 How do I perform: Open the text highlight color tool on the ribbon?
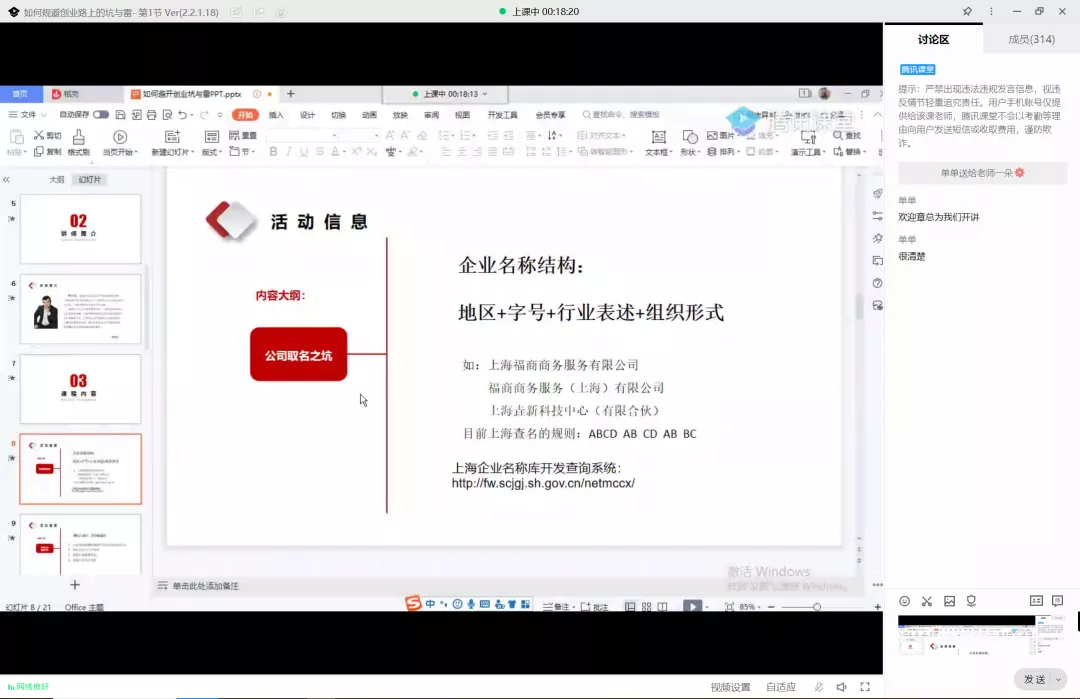point(414,152)
